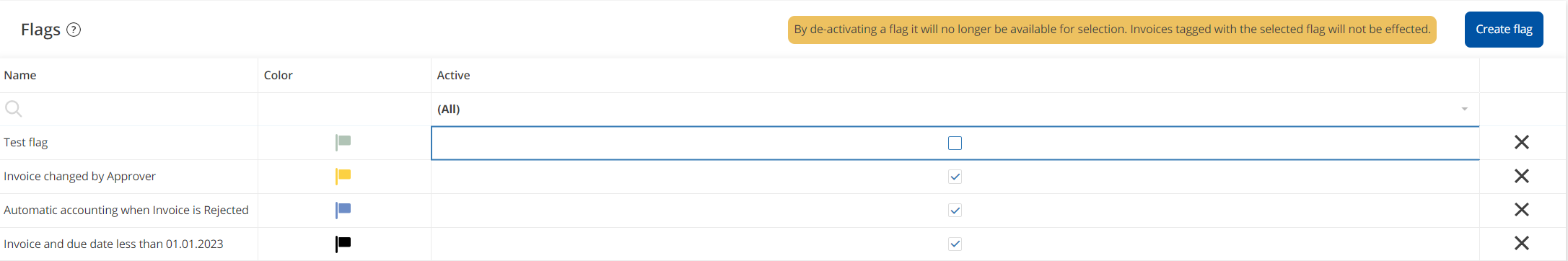Sort by the Active column header
This screenshot has width=1568, height=261.
(x=453, y=75)
